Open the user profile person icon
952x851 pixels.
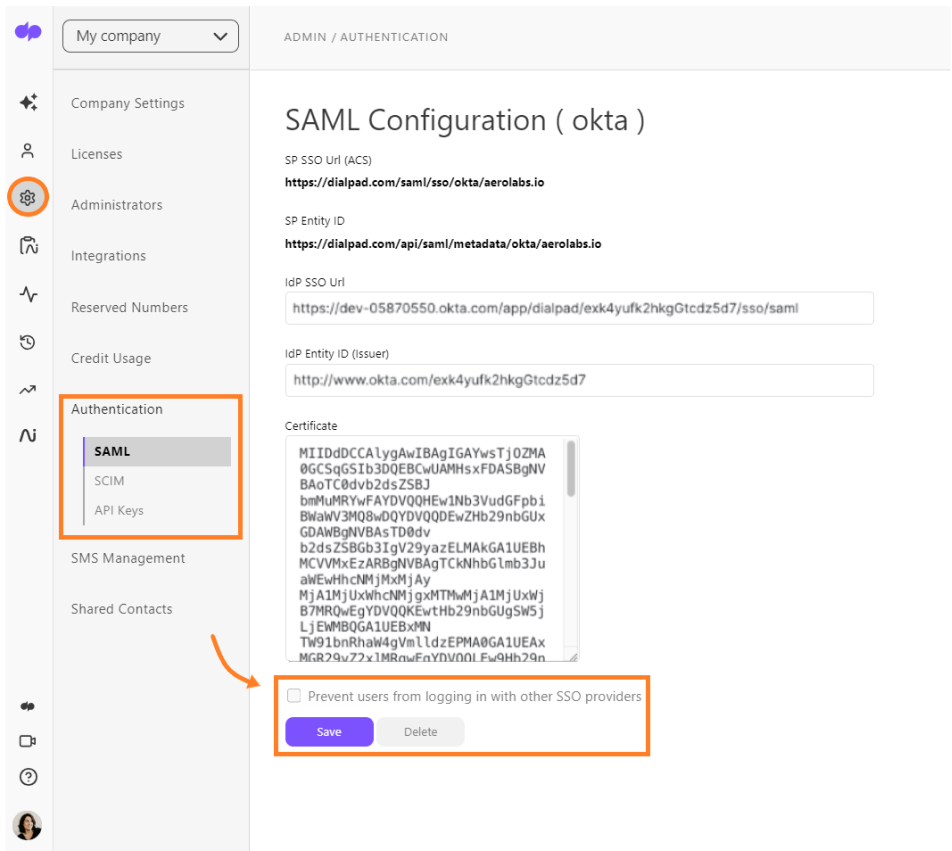coord(27,151)
